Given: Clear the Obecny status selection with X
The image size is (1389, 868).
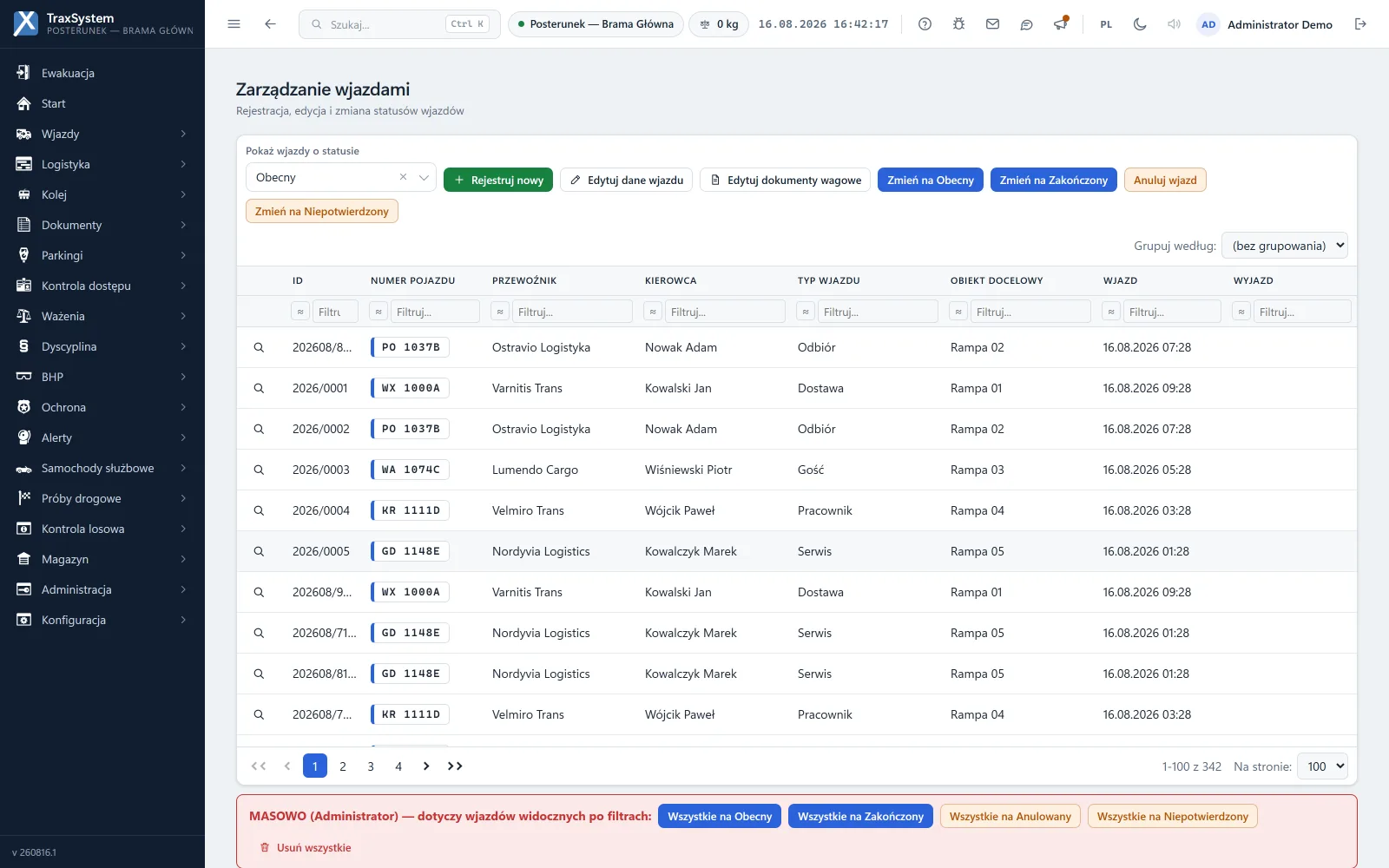Looking at the screenshot, I should 403,177.
